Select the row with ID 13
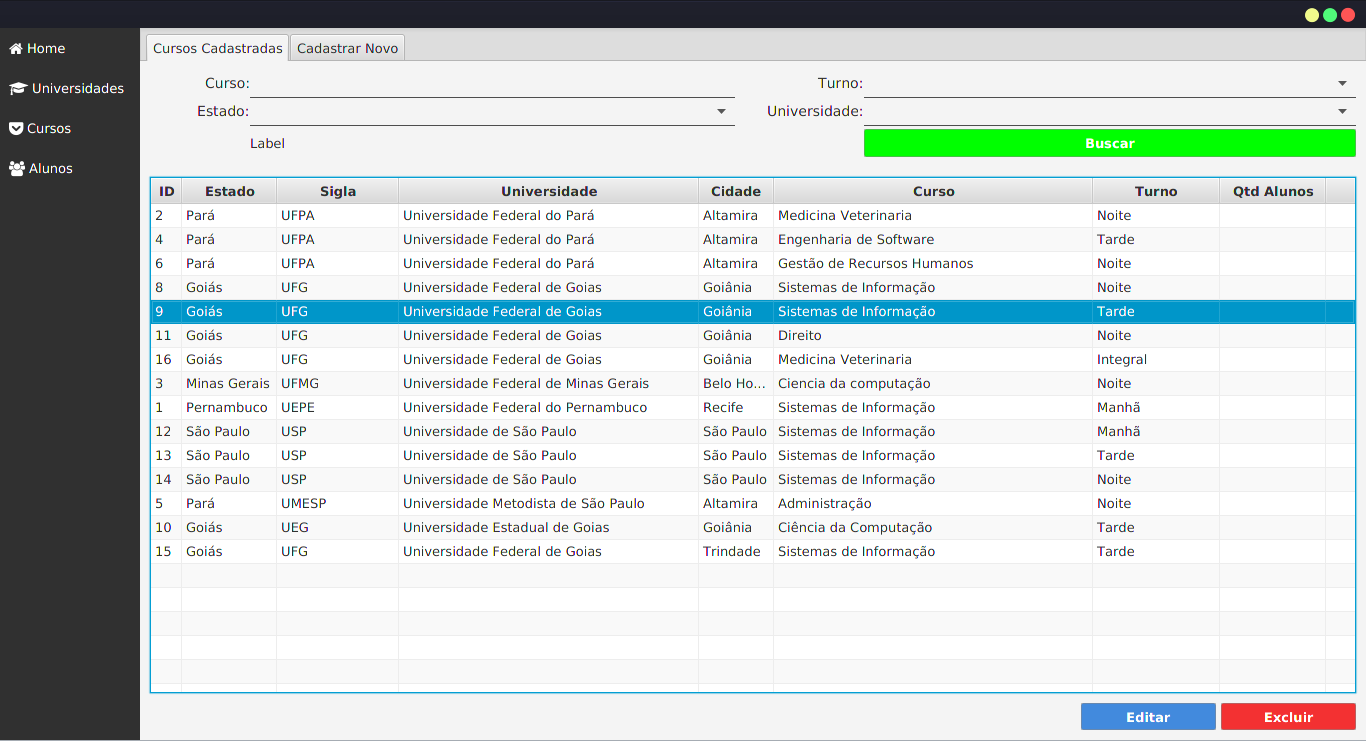 click(752, 455)
